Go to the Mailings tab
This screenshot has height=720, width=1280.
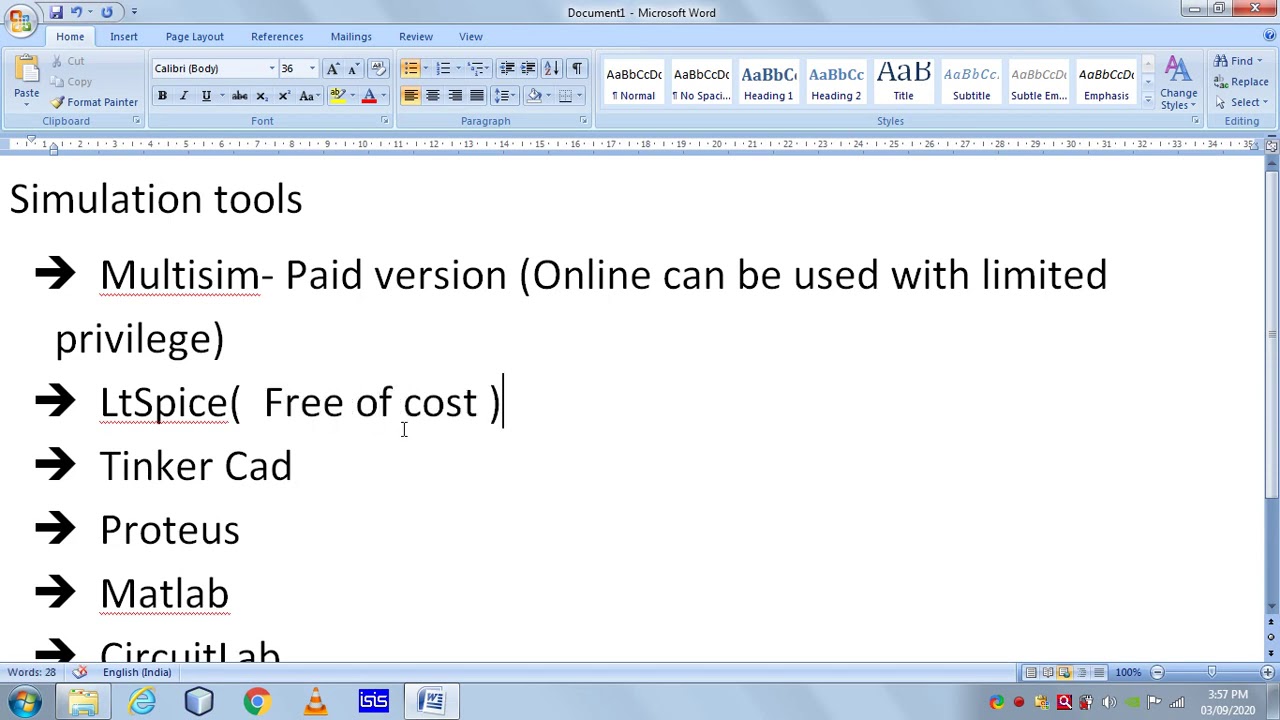coord(351,36)
